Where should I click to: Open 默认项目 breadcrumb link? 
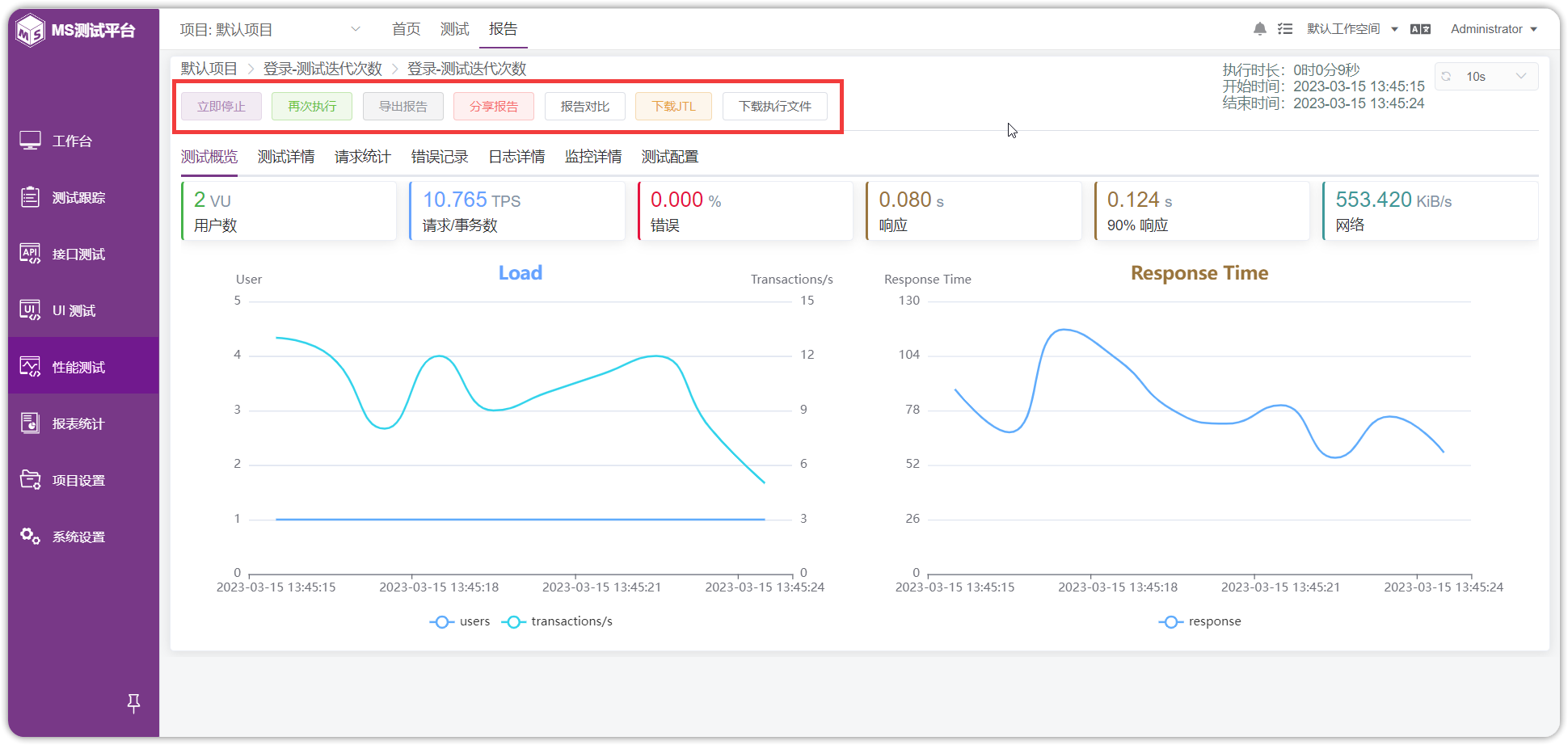coord(209,69)
